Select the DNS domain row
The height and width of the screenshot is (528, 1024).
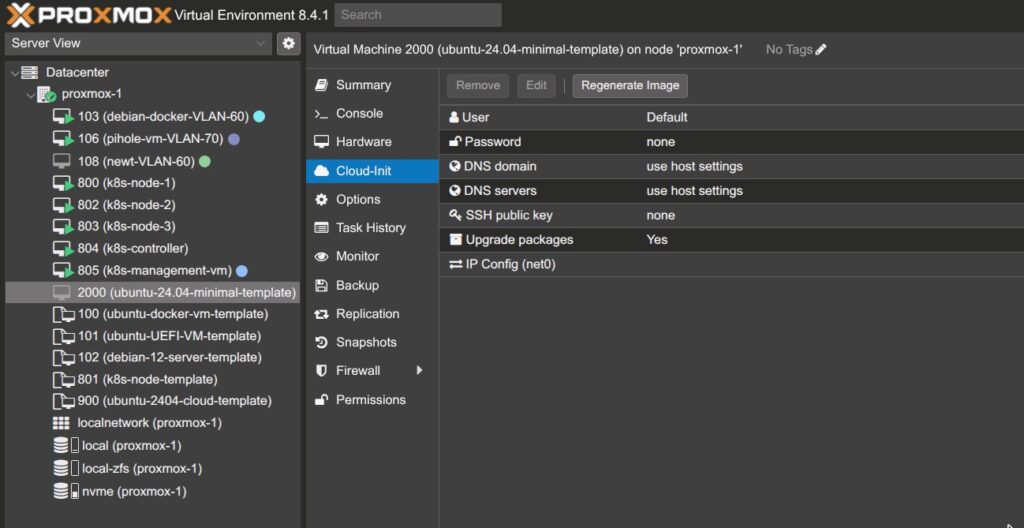click(x=731, y=167)
